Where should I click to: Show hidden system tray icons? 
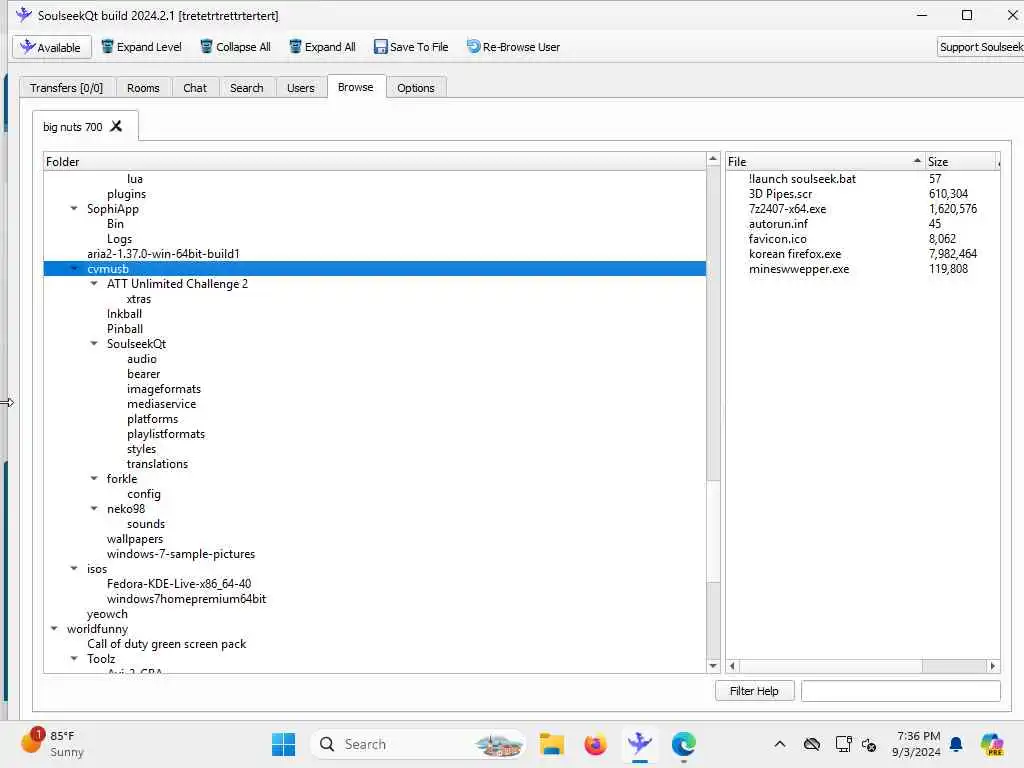[780, 744]
